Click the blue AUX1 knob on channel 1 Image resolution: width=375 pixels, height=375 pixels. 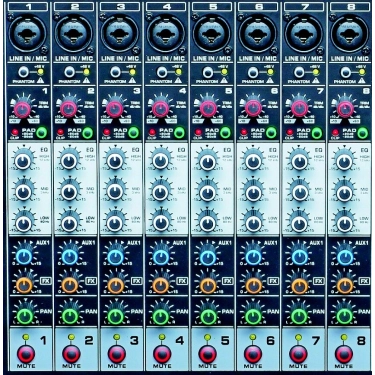click(23, 257)
